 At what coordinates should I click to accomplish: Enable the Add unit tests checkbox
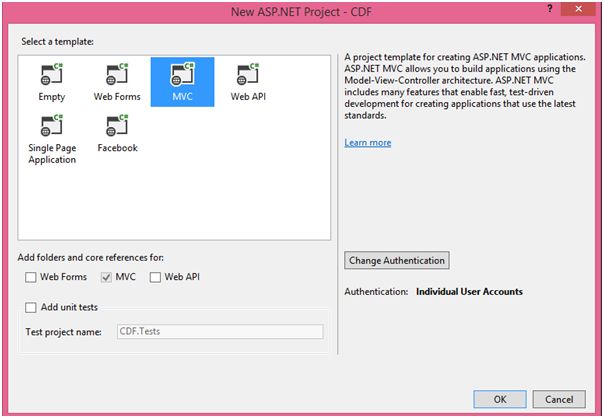31,307
